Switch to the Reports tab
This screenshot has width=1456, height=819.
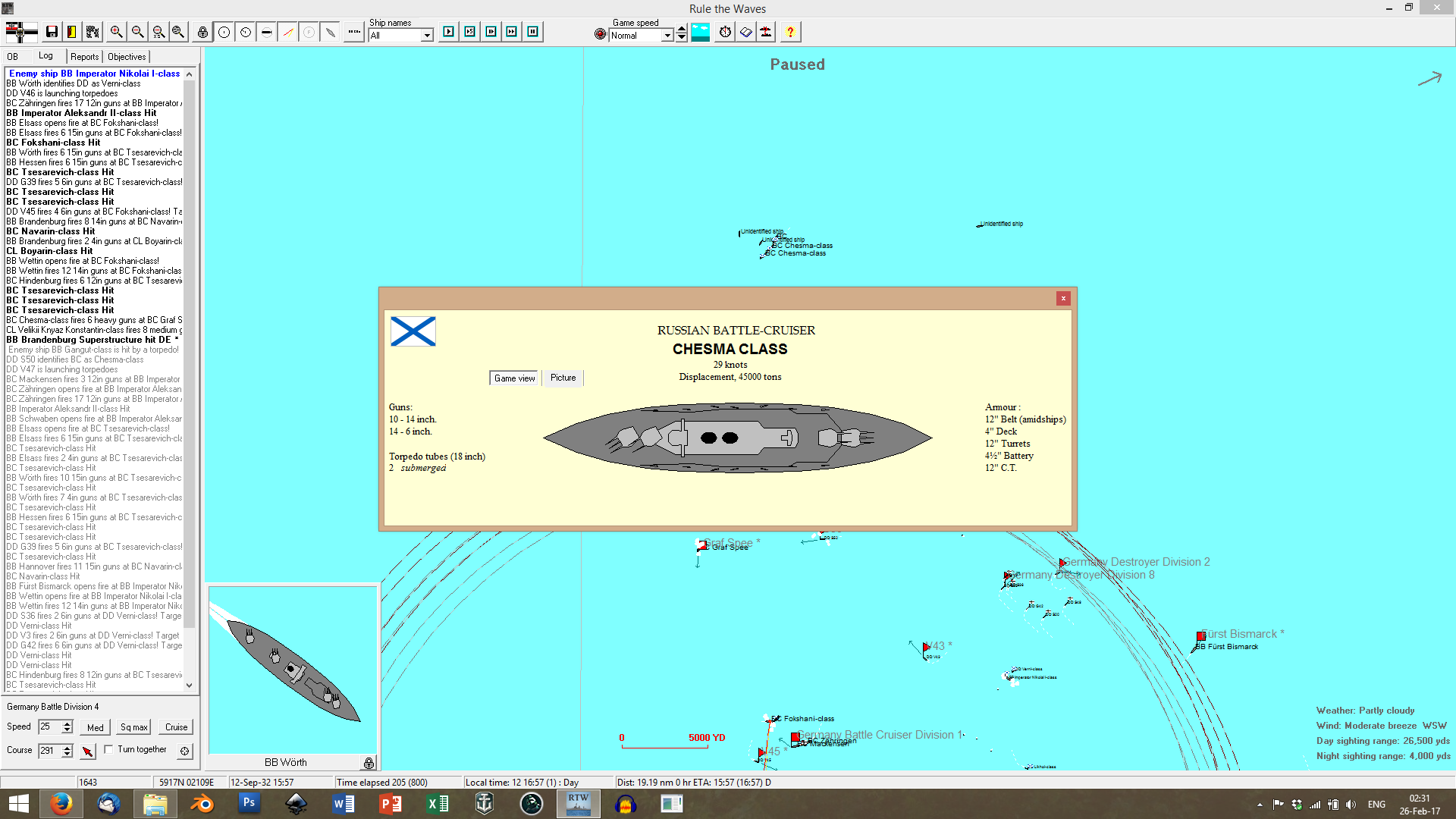[84, 57]
